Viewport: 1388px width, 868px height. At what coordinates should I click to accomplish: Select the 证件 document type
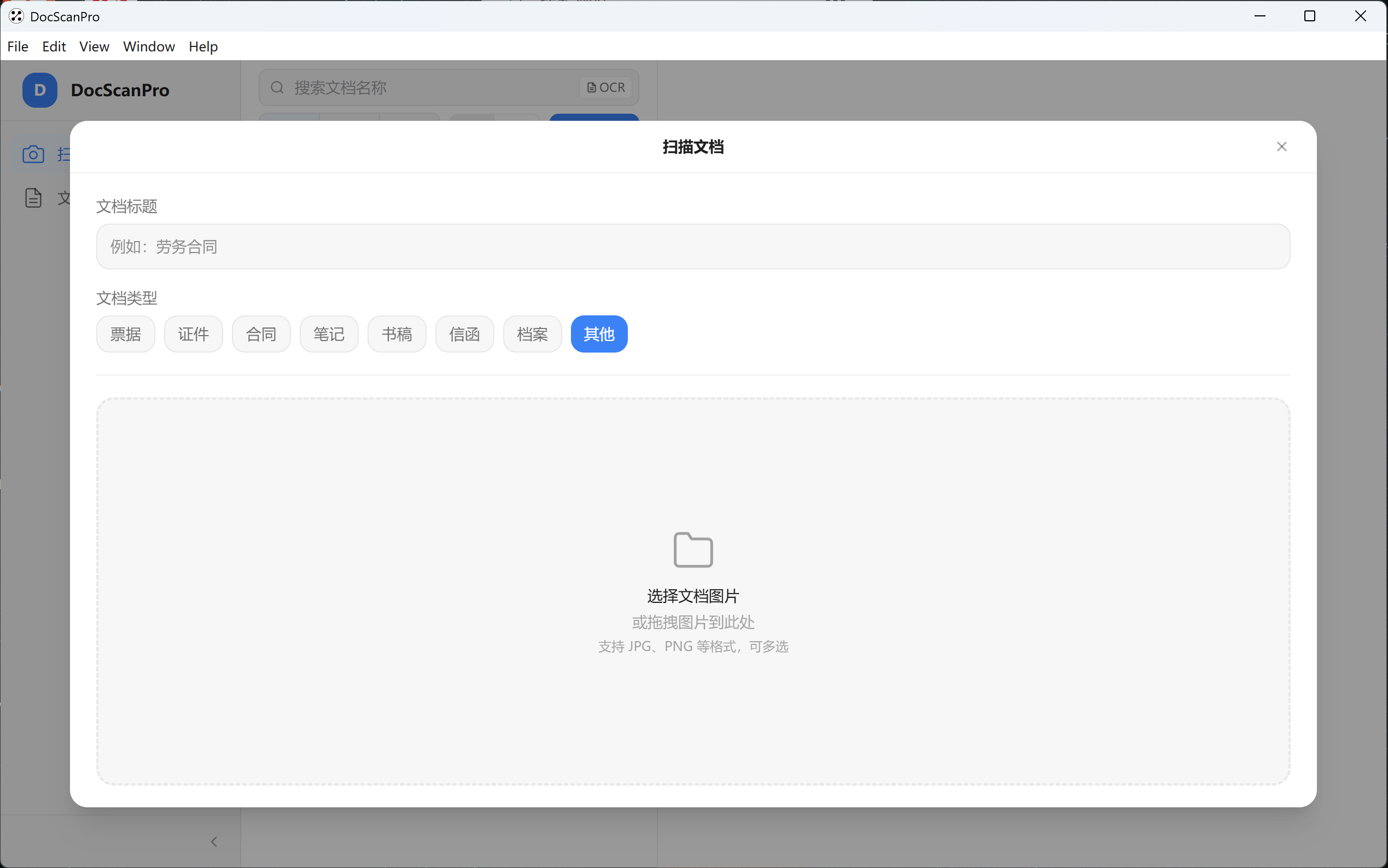point(193,334)
